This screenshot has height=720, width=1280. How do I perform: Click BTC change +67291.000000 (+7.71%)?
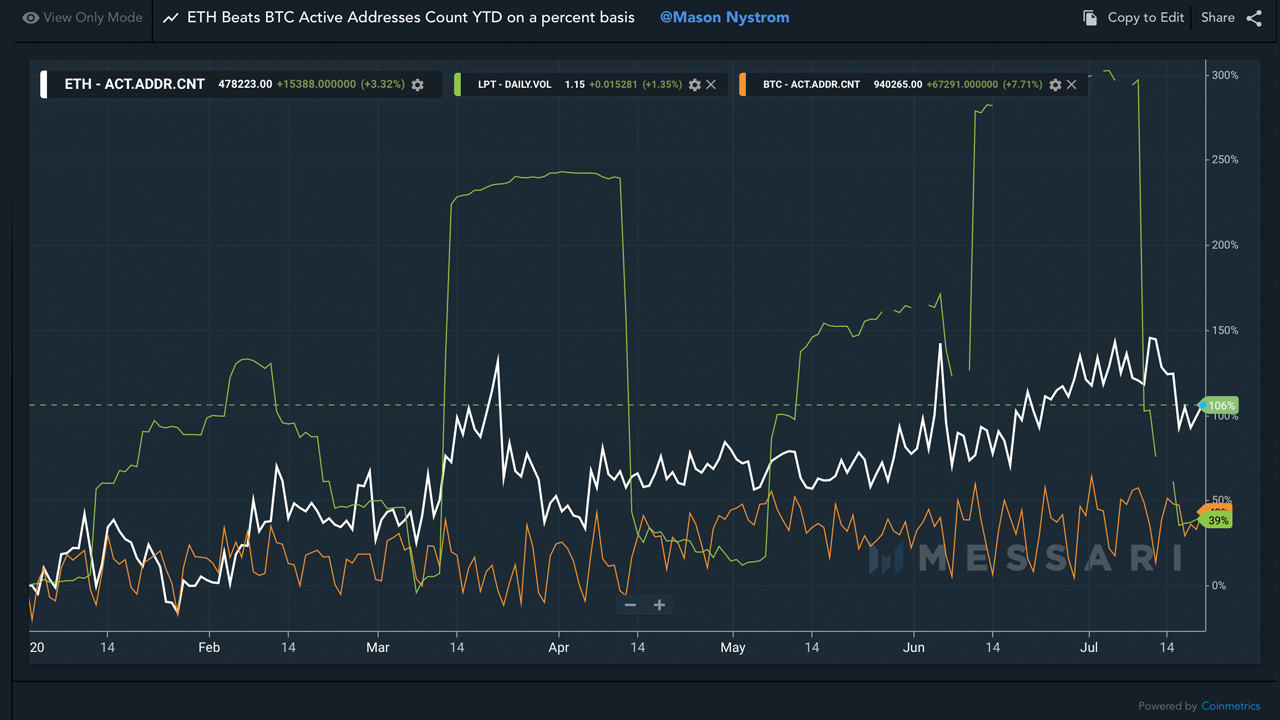click(x=984, y=85)
